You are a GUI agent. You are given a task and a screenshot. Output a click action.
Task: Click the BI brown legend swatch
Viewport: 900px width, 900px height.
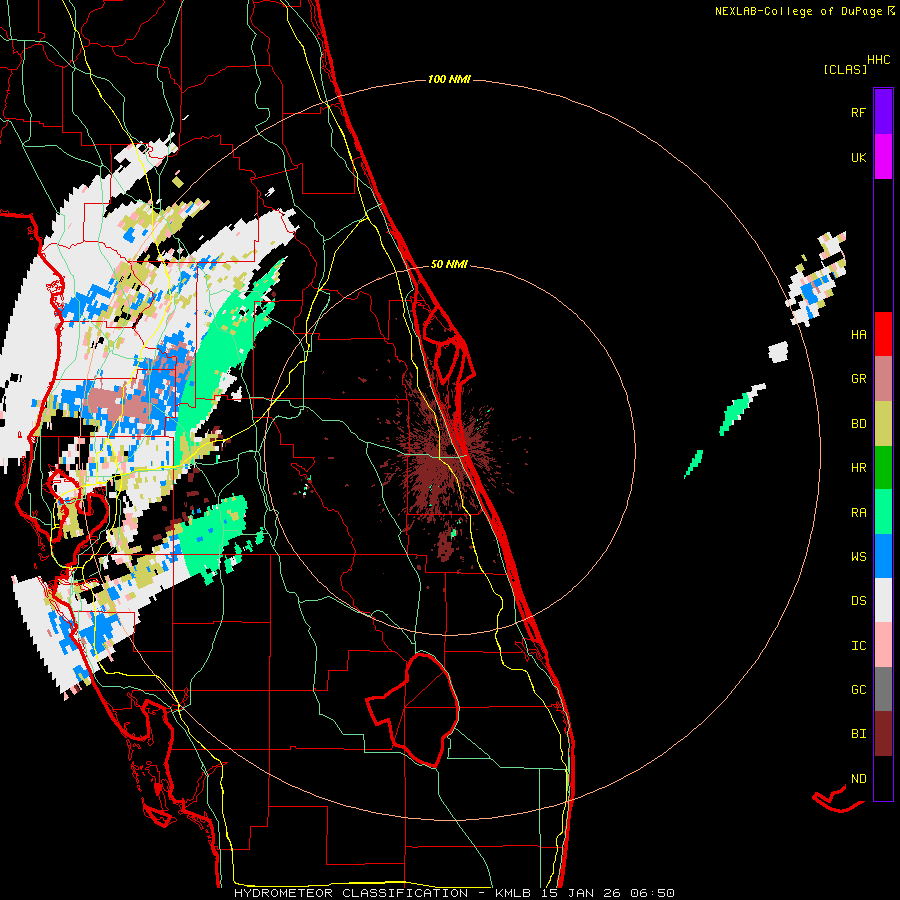click(x=883, y=734)
